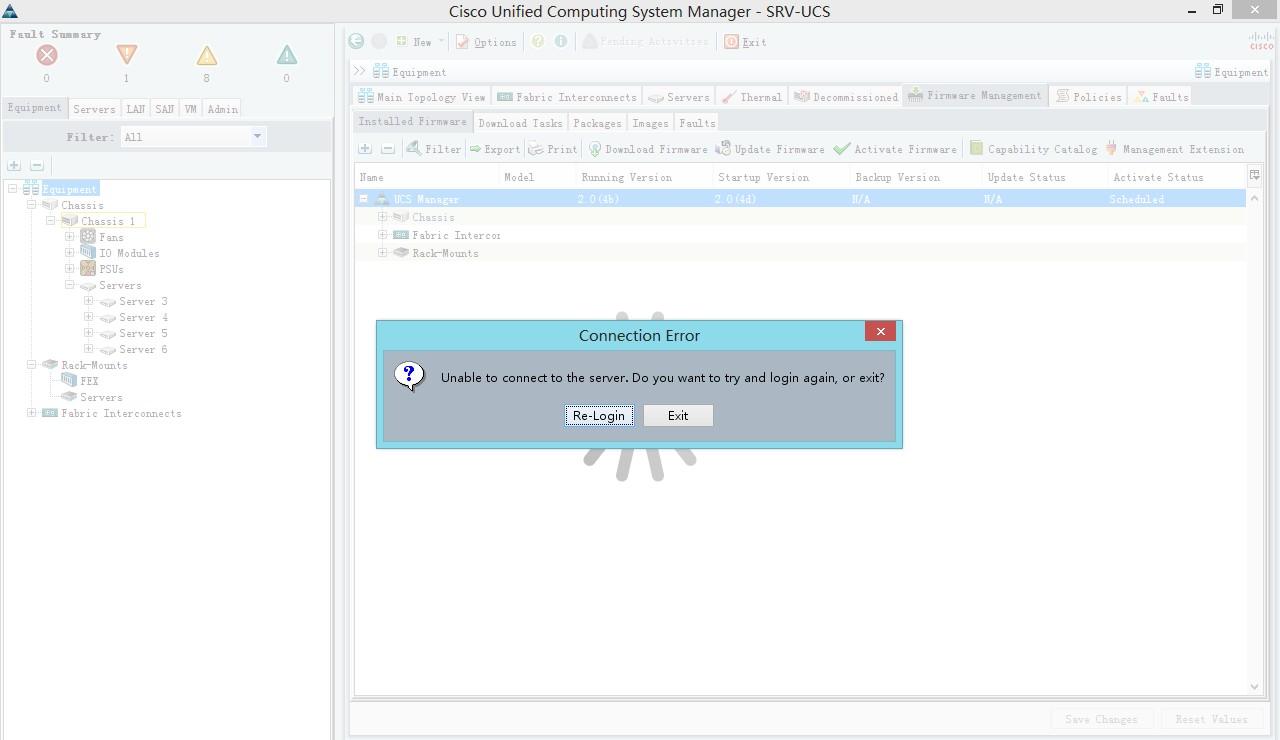Click the Fans icon in tree

click(88, 237)
